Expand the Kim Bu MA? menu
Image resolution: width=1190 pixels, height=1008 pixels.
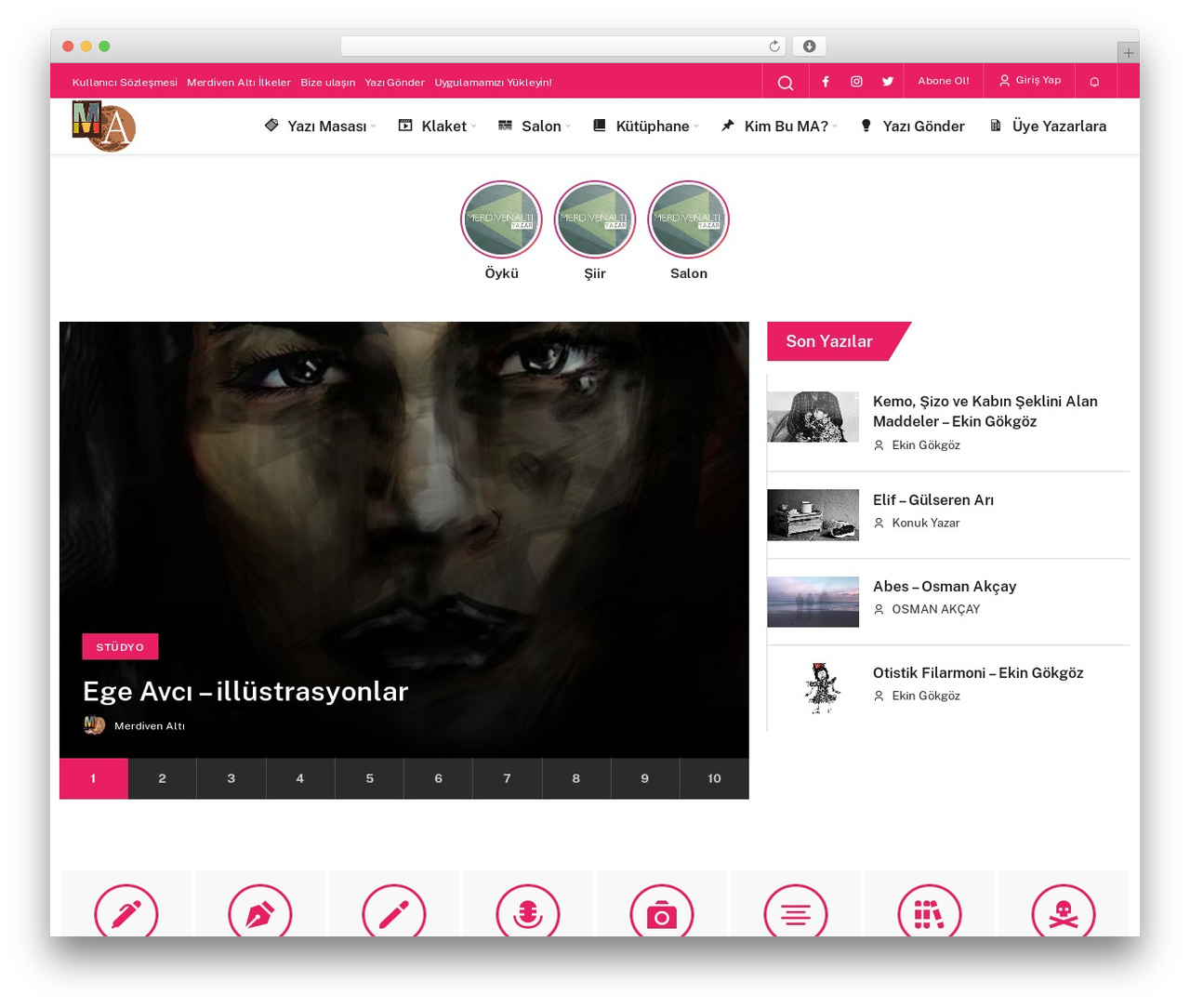(x=779, y=126)
